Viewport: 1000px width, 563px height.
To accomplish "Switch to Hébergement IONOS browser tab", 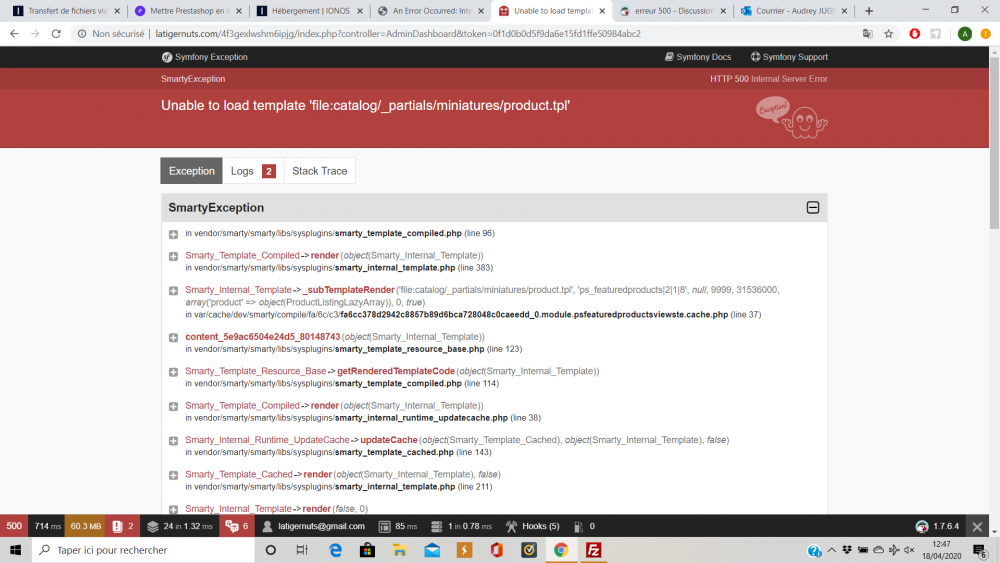I will tap(309, 11).
